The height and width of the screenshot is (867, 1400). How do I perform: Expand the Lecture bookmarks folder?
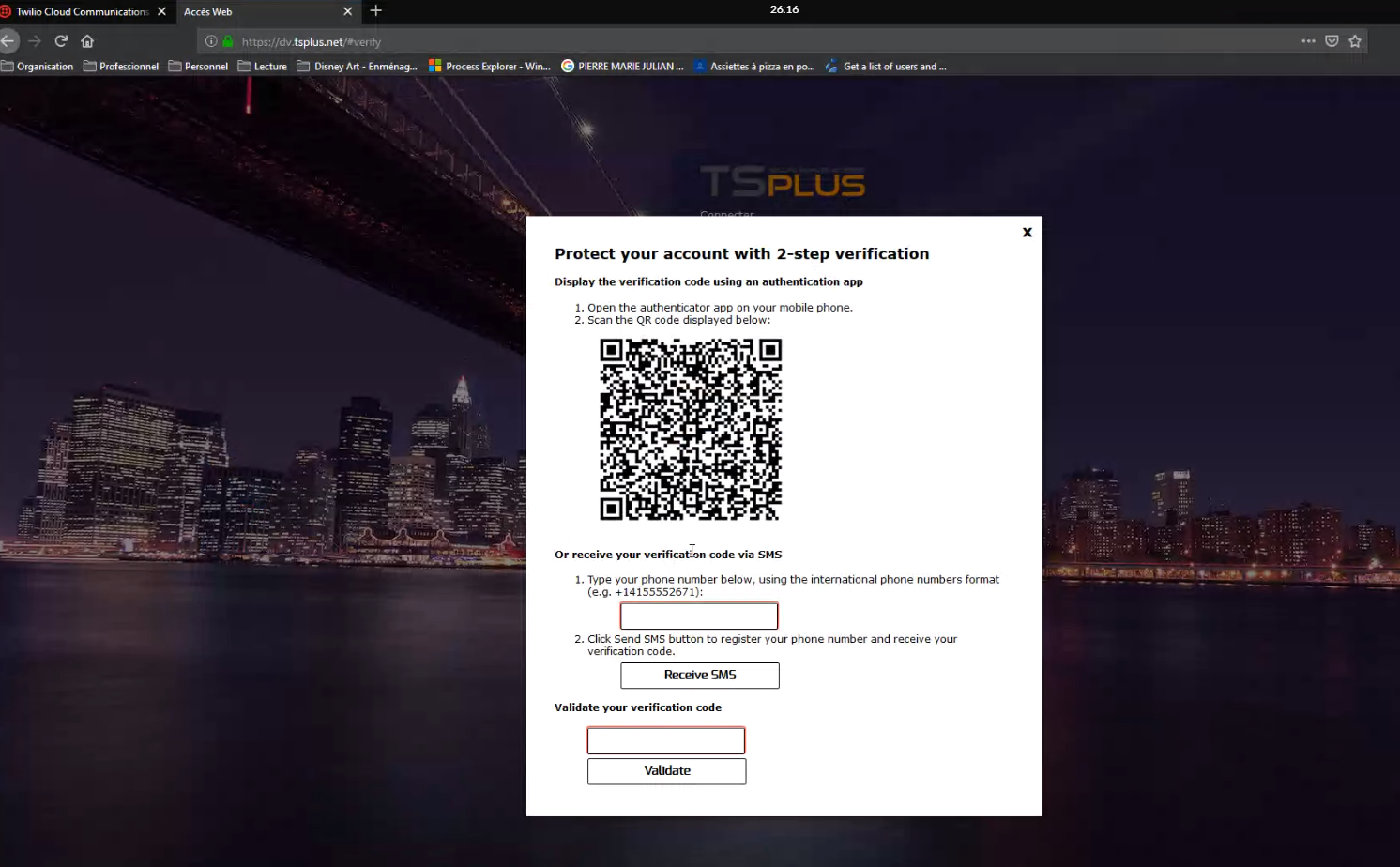point(263,67)
